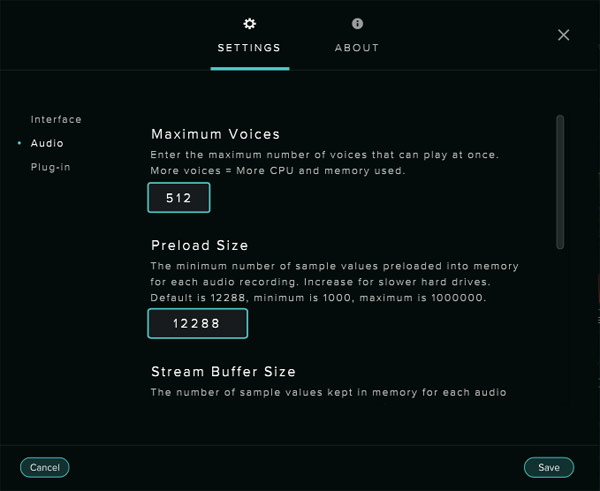Focus the Preload Size field showing 12288
Image resolution: width=600 pixels, height=491 pixels.
point(197,324)
